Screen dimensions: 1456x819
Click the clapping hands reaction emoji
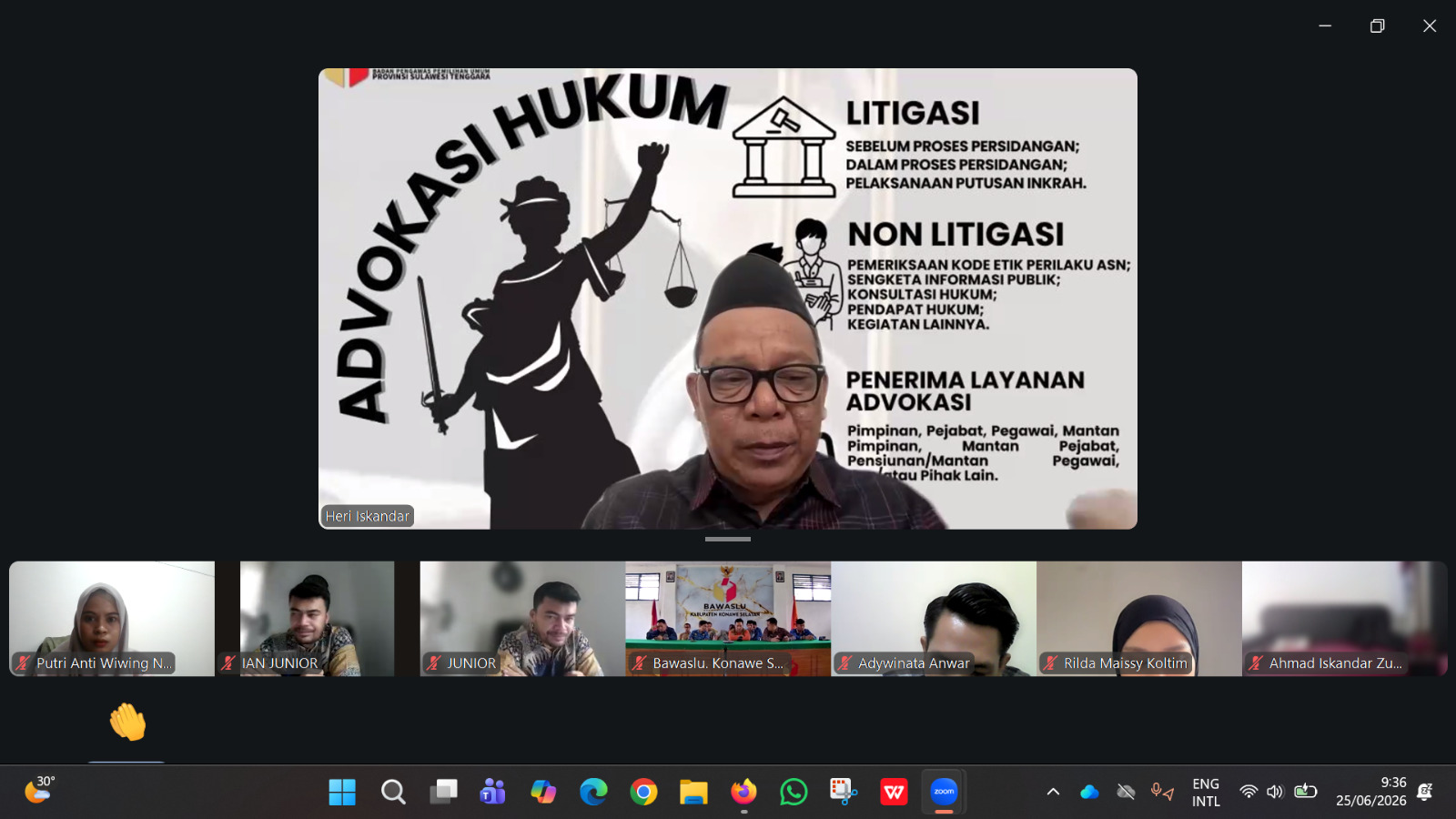click(127, 722)
